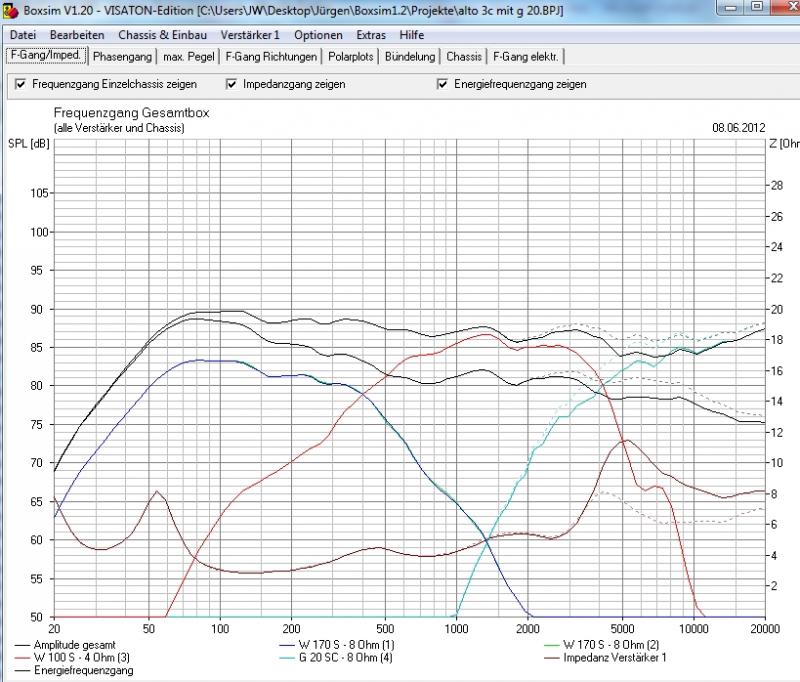
Task: Switch to the F-Gang elektr. tab
Action: [526, 57]
